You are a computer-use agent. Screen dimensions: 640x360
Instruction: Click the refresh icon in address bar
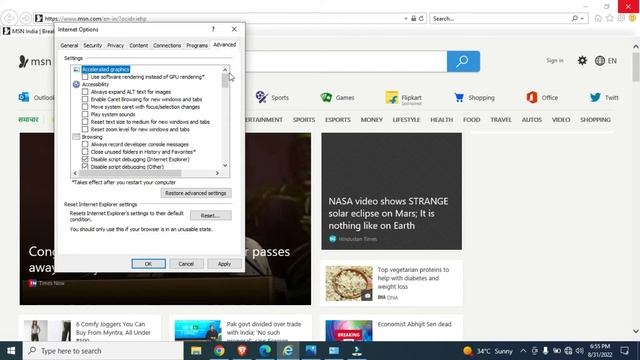[x=421, y=18]
